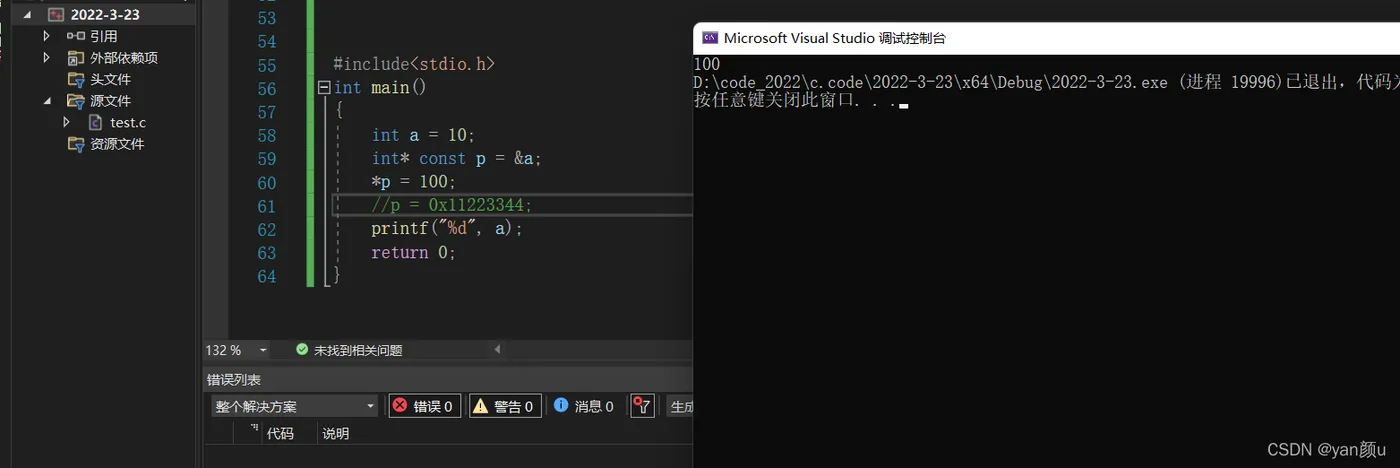Viewport: 1400px width, 468px height.
Task: Collapse the 2022-3-23 project node arrow
Action: pyautogui.click(x=27, y=15)
